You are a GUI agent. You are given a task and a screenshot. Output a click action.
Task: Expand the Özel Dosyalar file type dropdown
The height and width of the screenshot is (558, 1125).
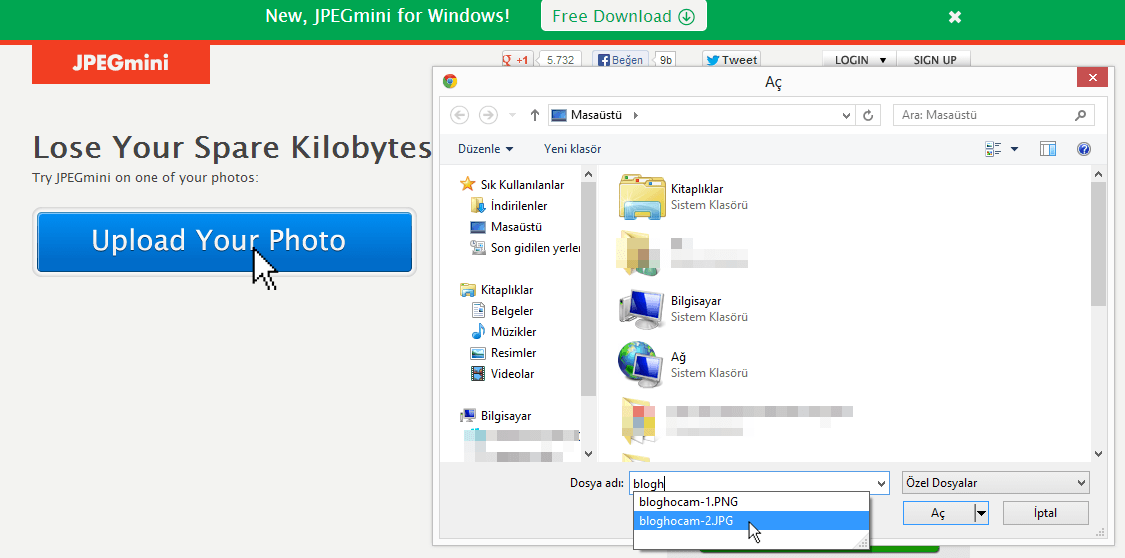point(995,483)
